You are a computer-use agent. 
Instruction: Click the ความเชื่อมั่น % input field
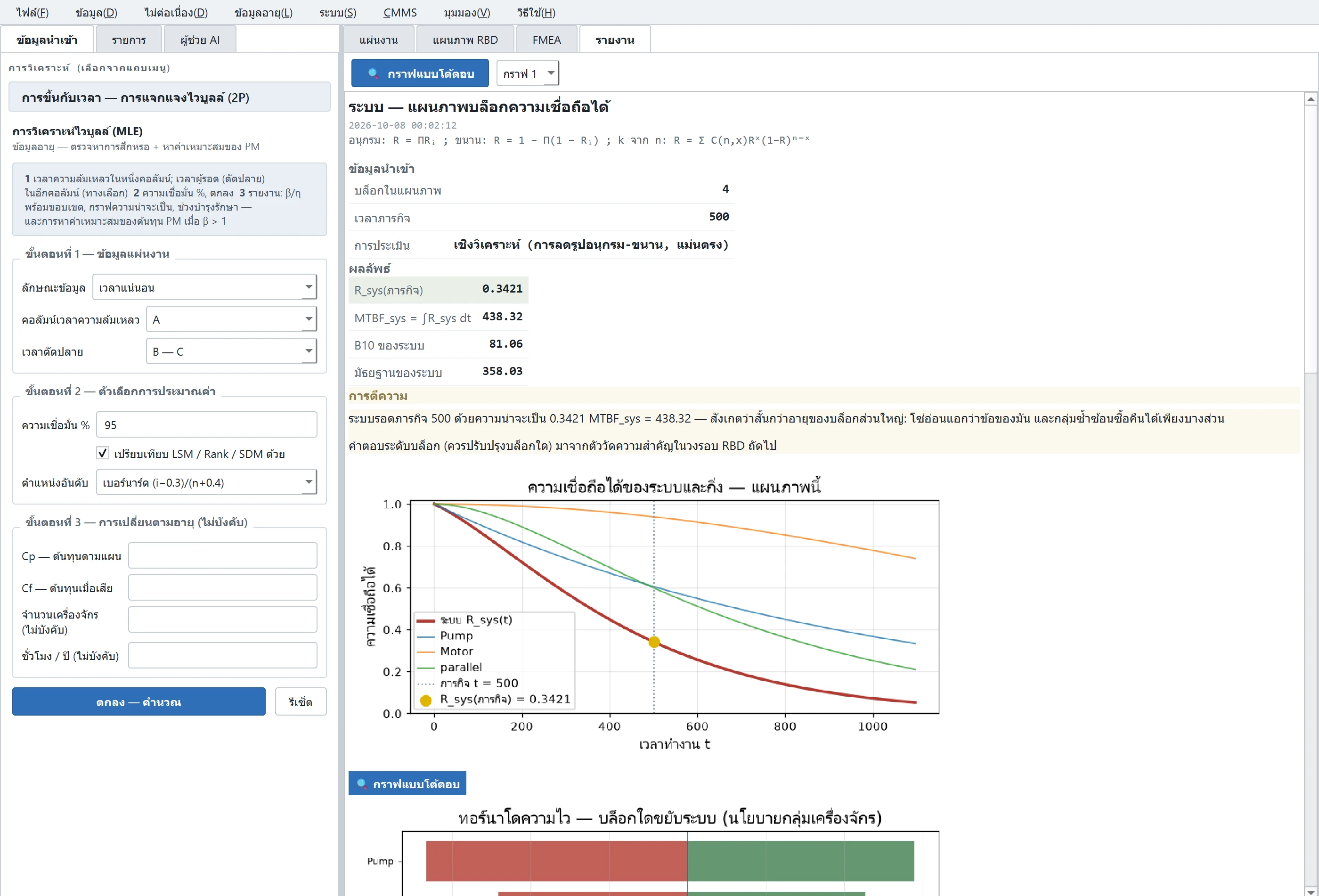207,424
